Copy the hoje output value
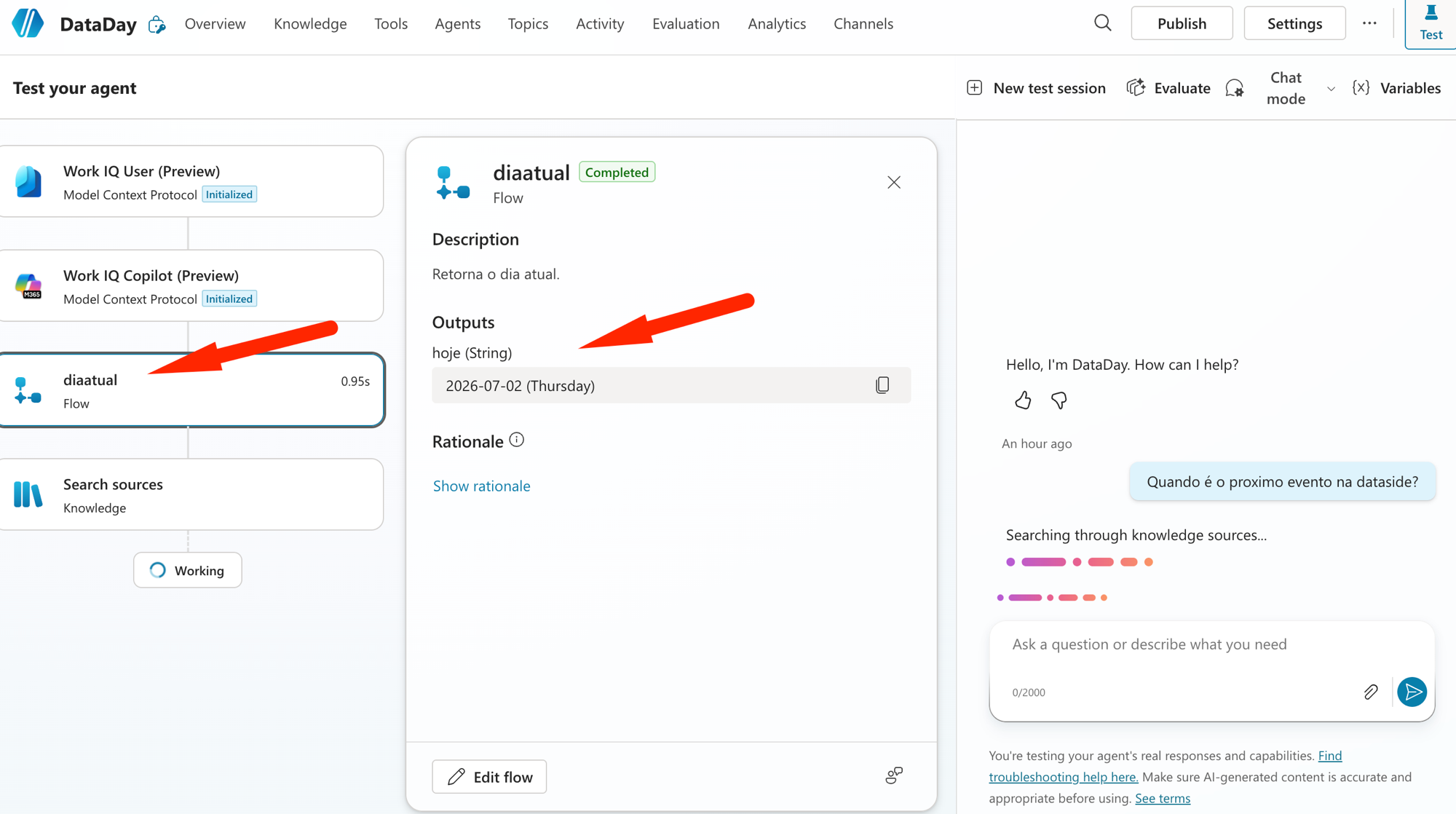This screenshot has height=814, width=1456. 882,385
